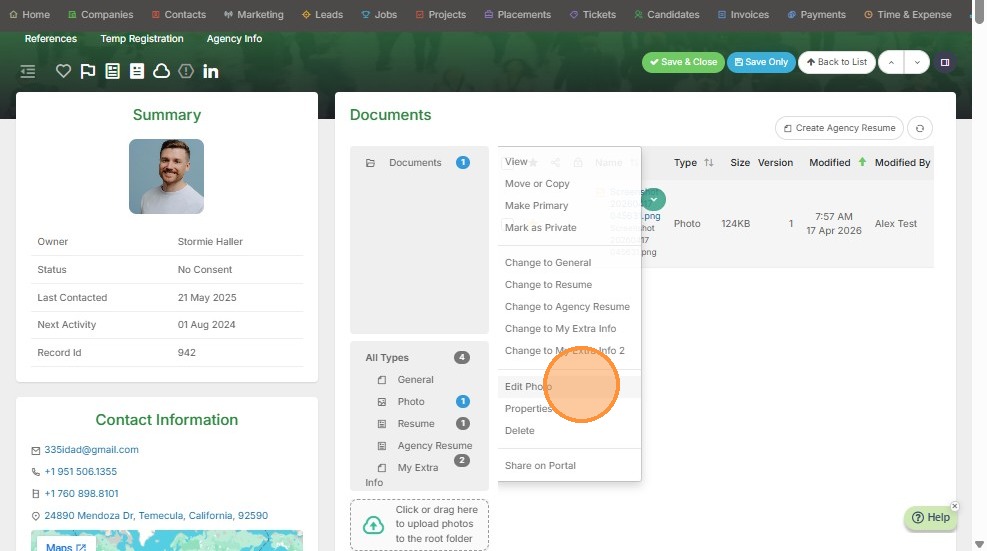Choose Share on Portal menu item
This screenshot has width=987, height=551.
pyautogui.click(x=569, y=465)
